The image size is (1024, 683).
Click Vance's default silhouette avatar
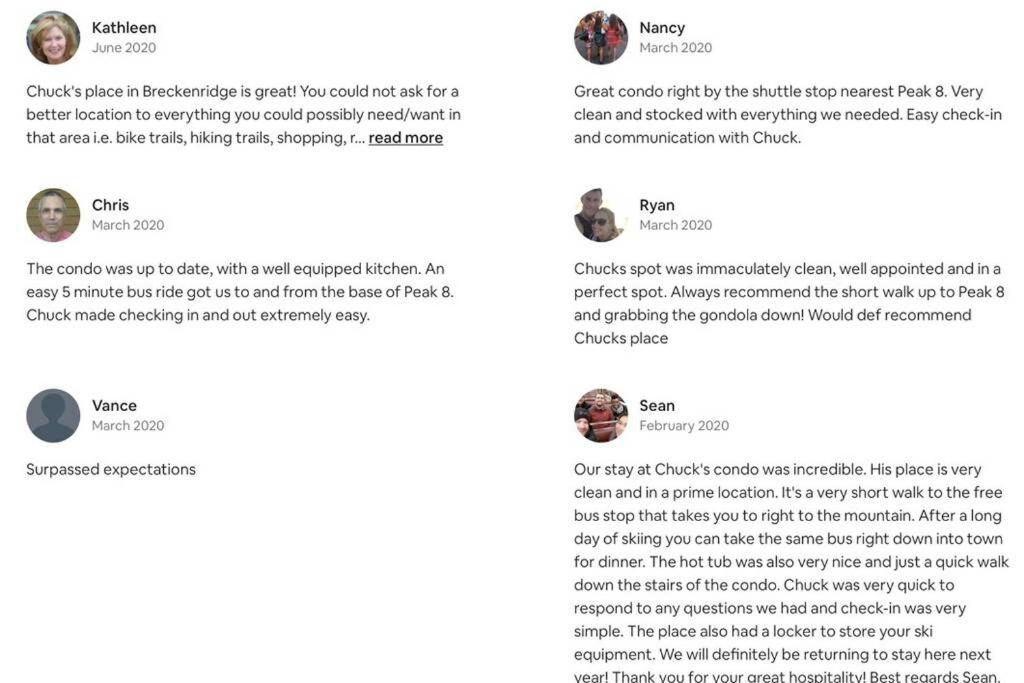click(53, 415)
